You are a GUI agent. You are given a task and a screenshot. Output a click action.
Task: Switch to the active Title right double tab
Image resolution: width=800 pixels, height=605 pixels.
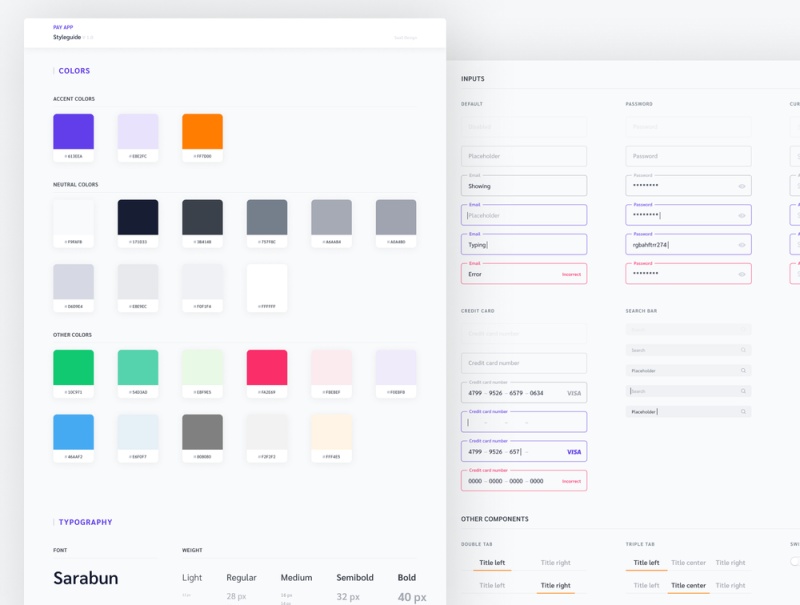tap(555, 585)
